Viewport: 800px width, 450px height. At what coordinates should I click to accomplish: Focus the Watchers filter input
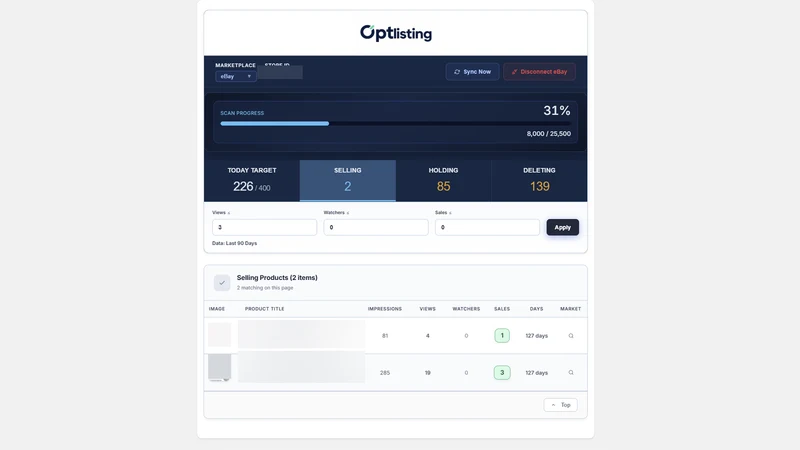(x=376, y=228)
